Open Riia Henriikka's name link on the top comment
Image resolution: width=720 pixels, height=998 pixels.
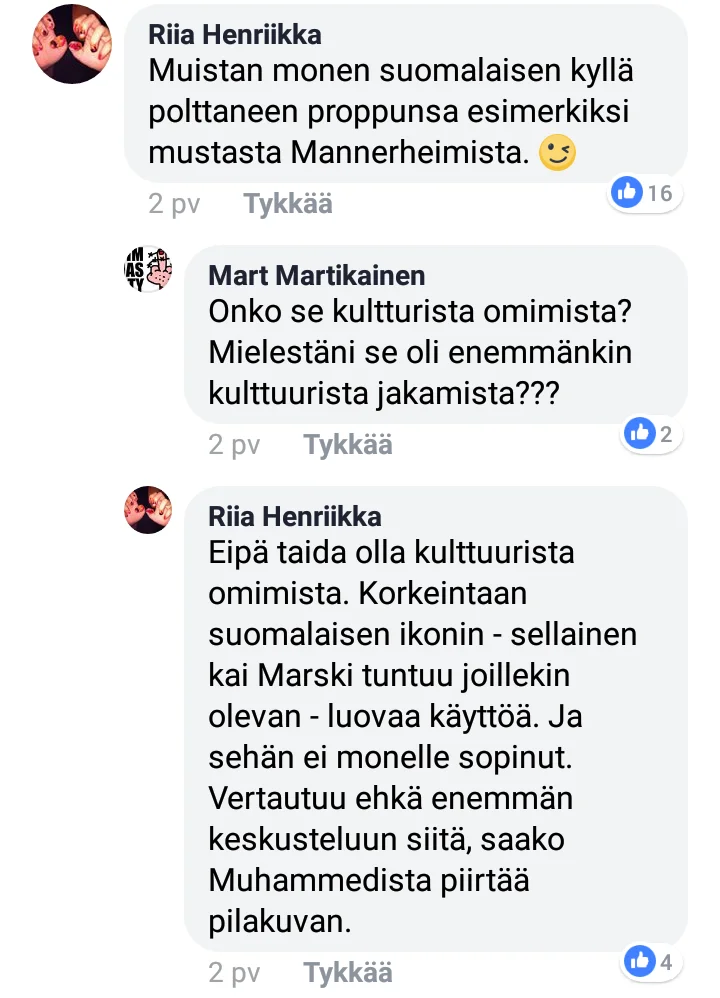coord(235,35)
